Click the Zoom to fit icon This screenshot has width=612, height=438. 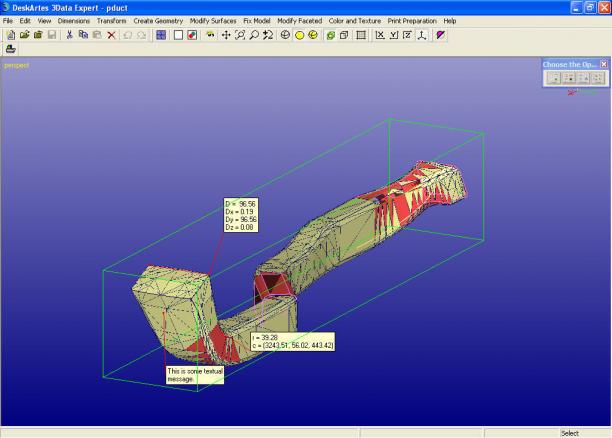[240, 35]
